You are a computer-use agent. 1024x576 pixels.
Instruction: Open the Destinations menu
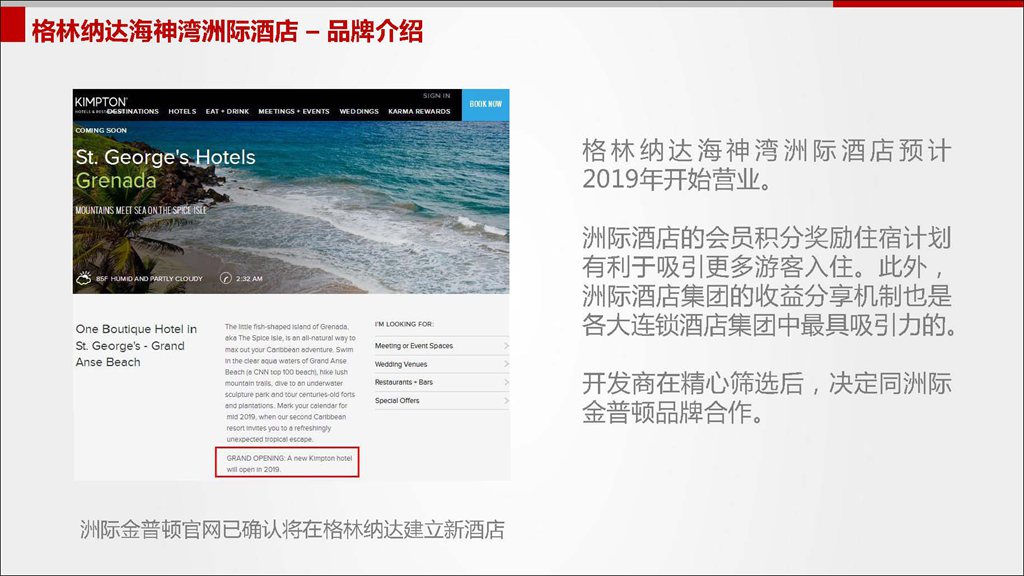pyautogui.click(x=134, y=111)
